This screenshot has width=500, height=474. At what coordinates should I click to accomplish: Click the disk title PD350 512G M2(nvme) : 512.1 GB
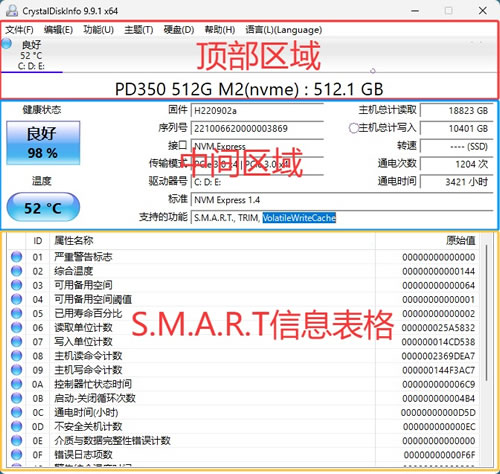coord(249,89)
